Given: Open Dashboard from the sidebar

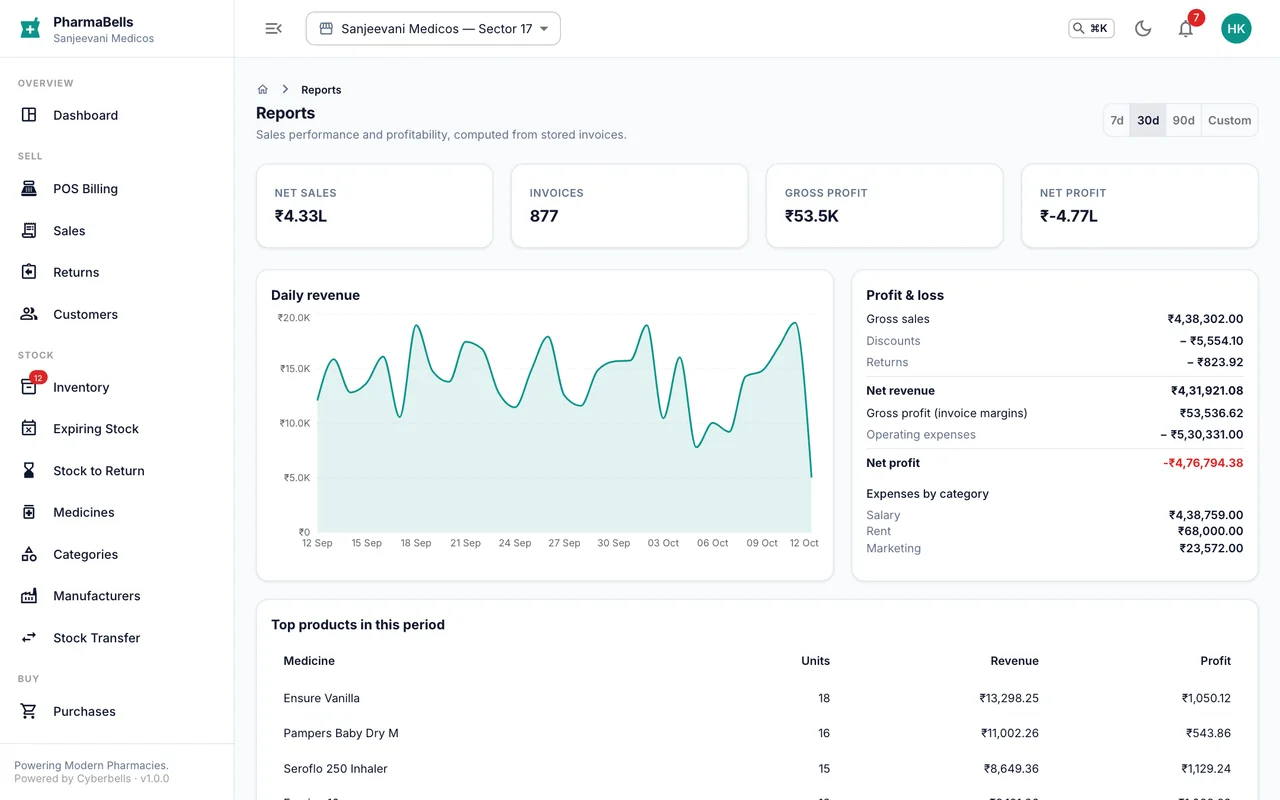Looking at the screenshot, I should (x=117, y=115).
